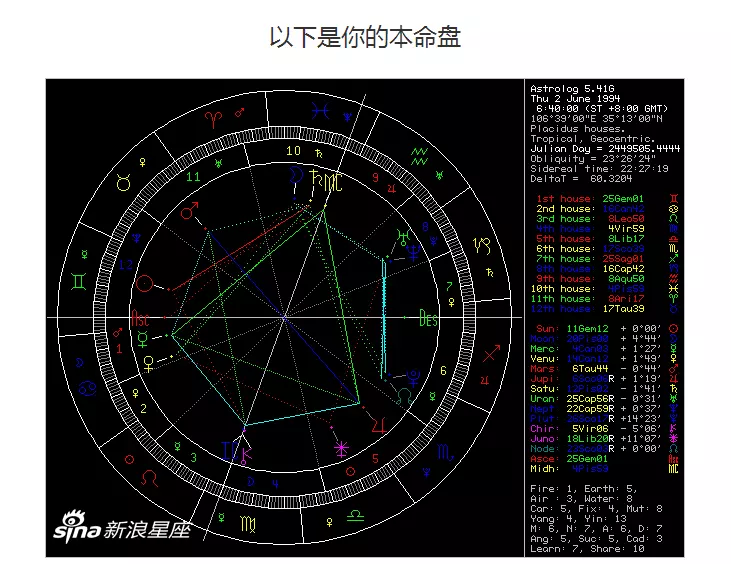Click house number 6 in the wheel

(443, 370)
